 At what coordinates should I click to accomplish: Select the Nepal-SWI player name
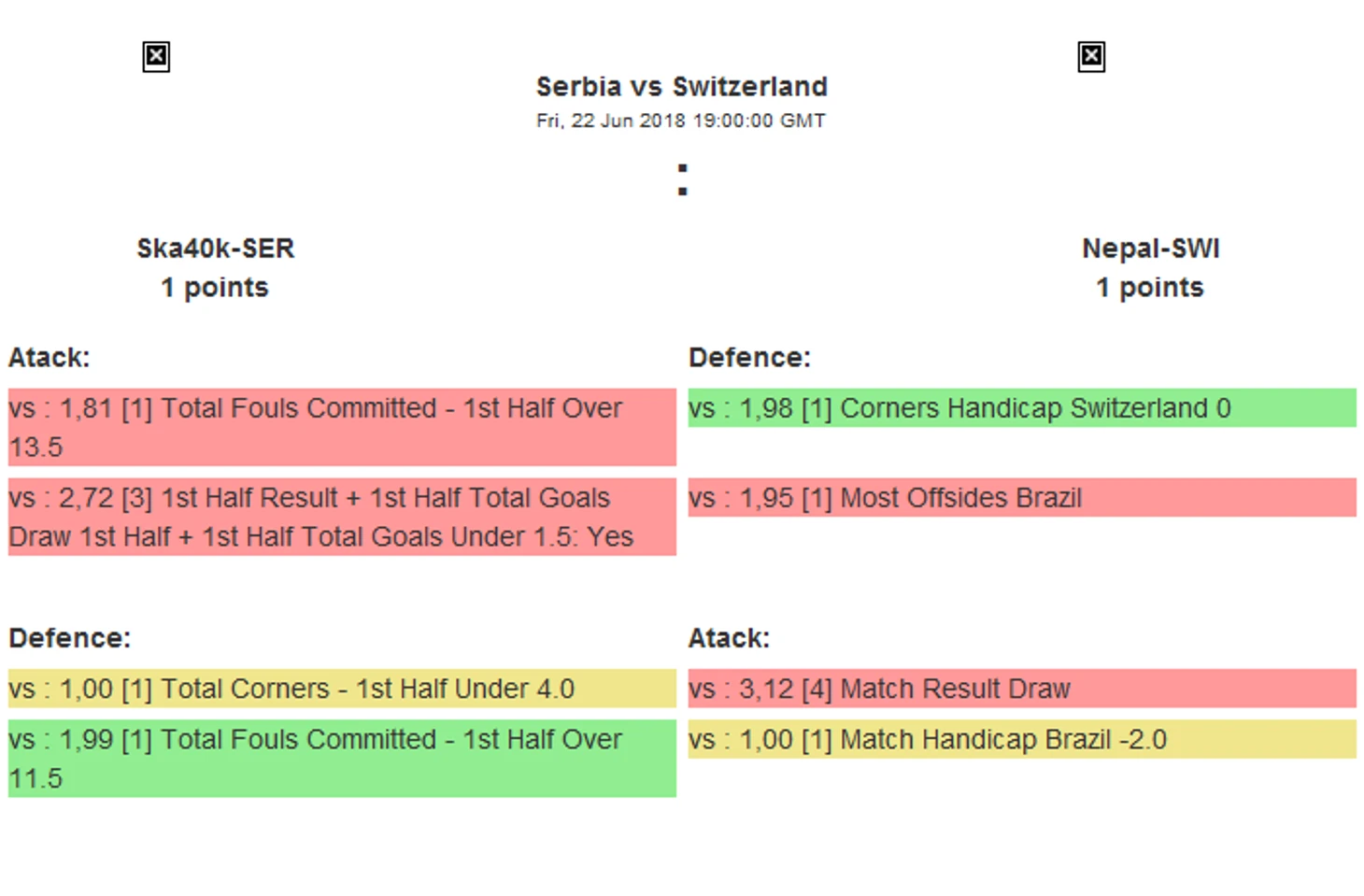click(1150, 249)
